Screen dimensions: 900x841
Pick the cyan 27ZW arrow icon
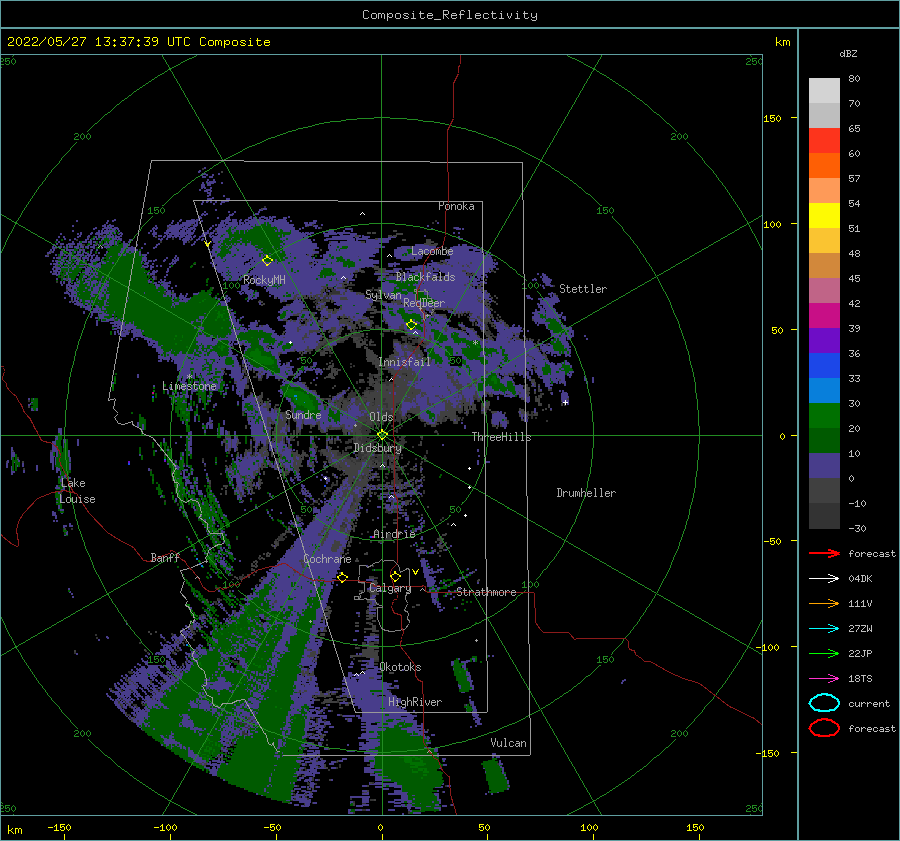[x=824, y=629]
